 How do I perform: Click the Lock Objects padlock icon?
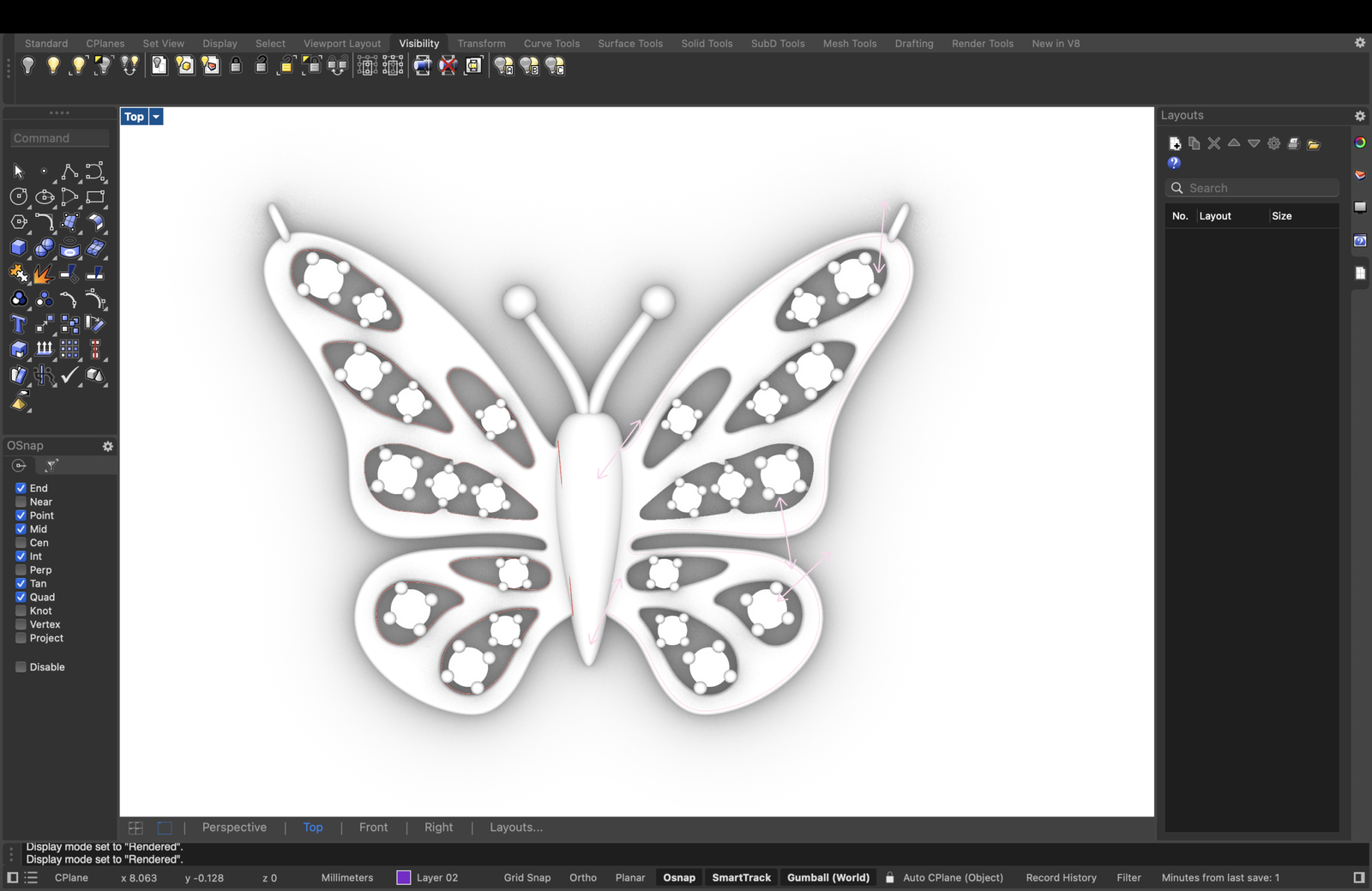pos(236,65)
